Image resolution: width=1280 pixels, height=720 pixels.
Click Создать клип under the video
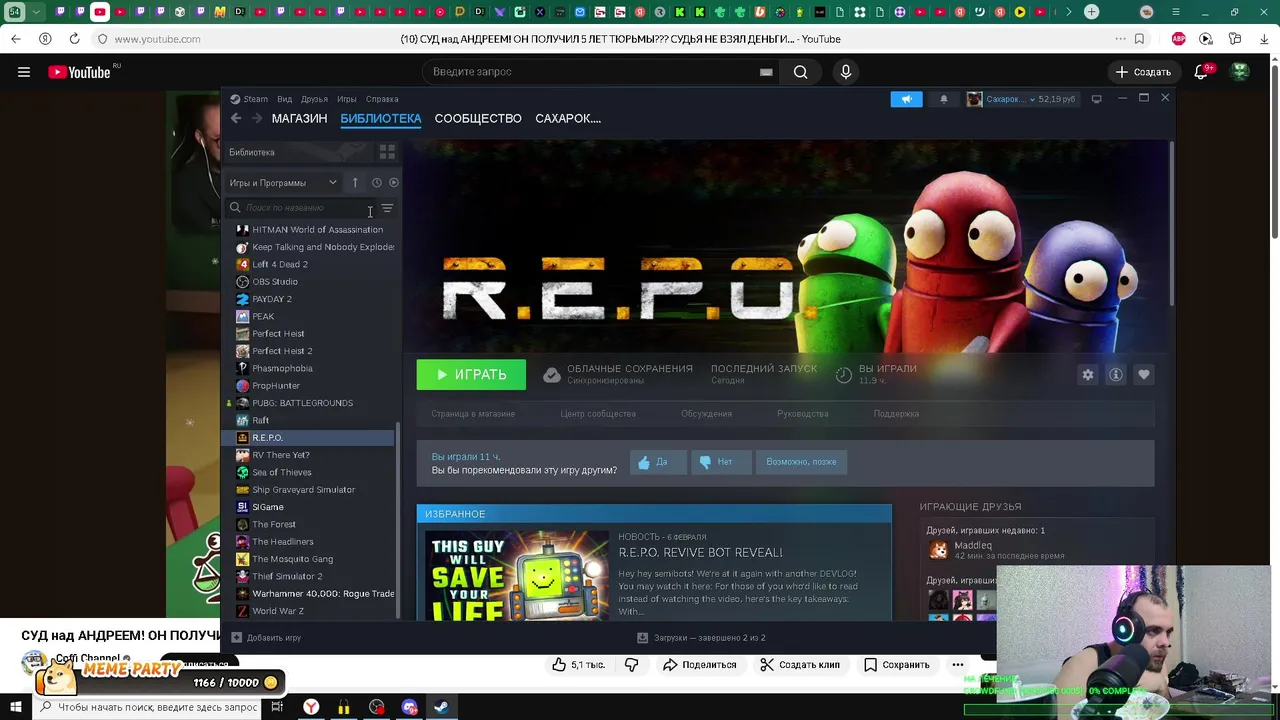pos(799,665)
